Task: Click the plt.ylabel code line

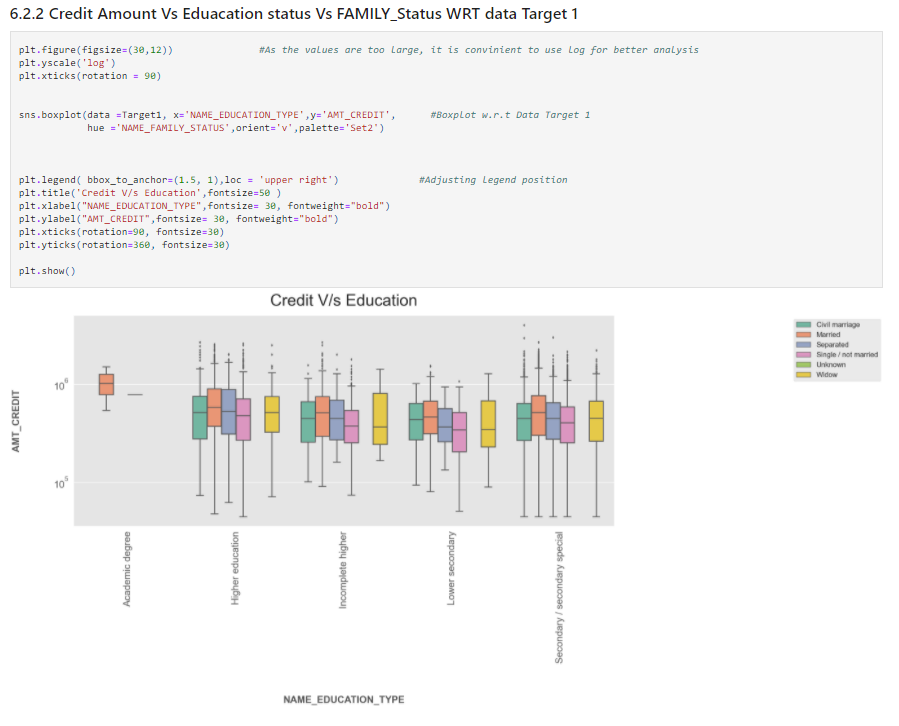Action: (x=178, y=219)
